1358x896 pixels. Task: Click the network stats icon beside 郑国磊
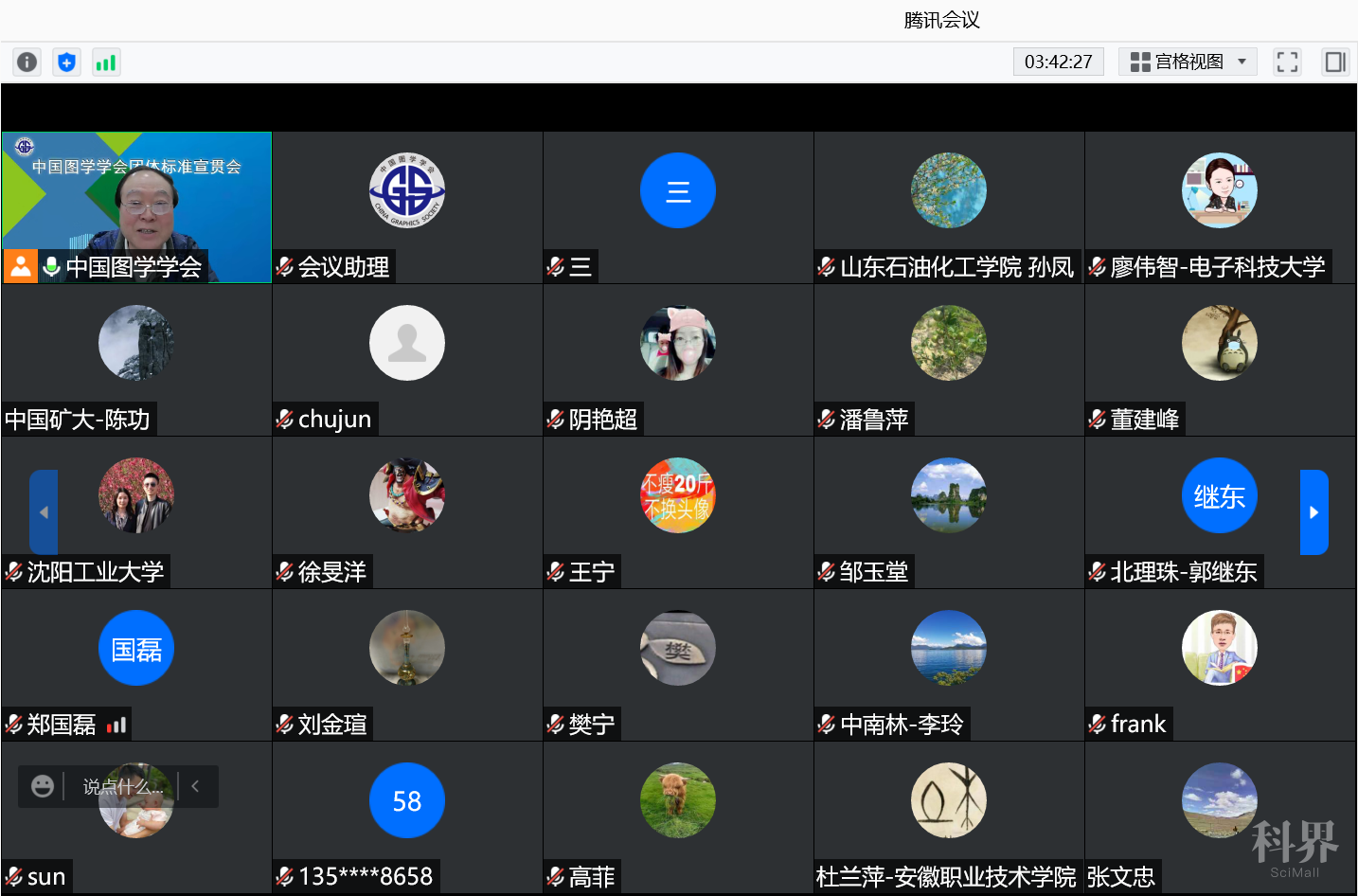116,725
